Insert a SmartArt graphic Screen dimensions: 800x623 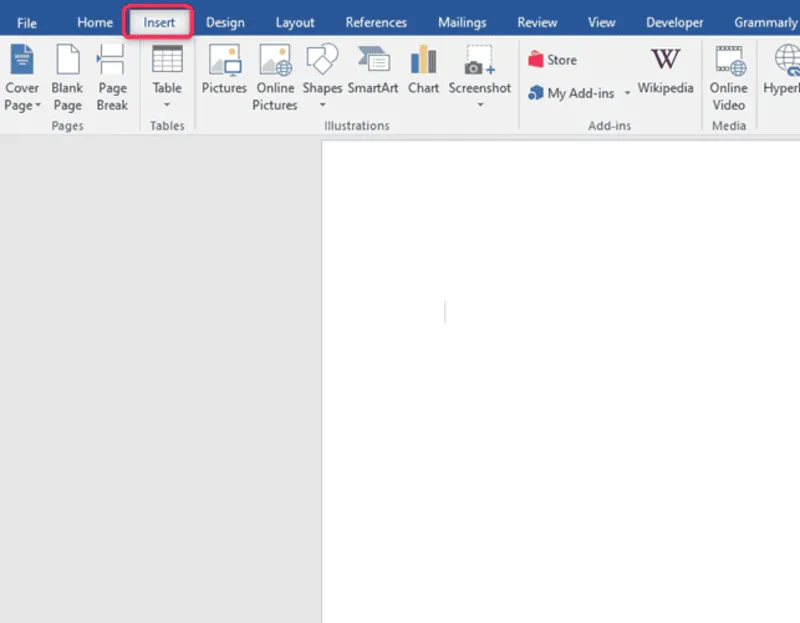pos(373,70)
